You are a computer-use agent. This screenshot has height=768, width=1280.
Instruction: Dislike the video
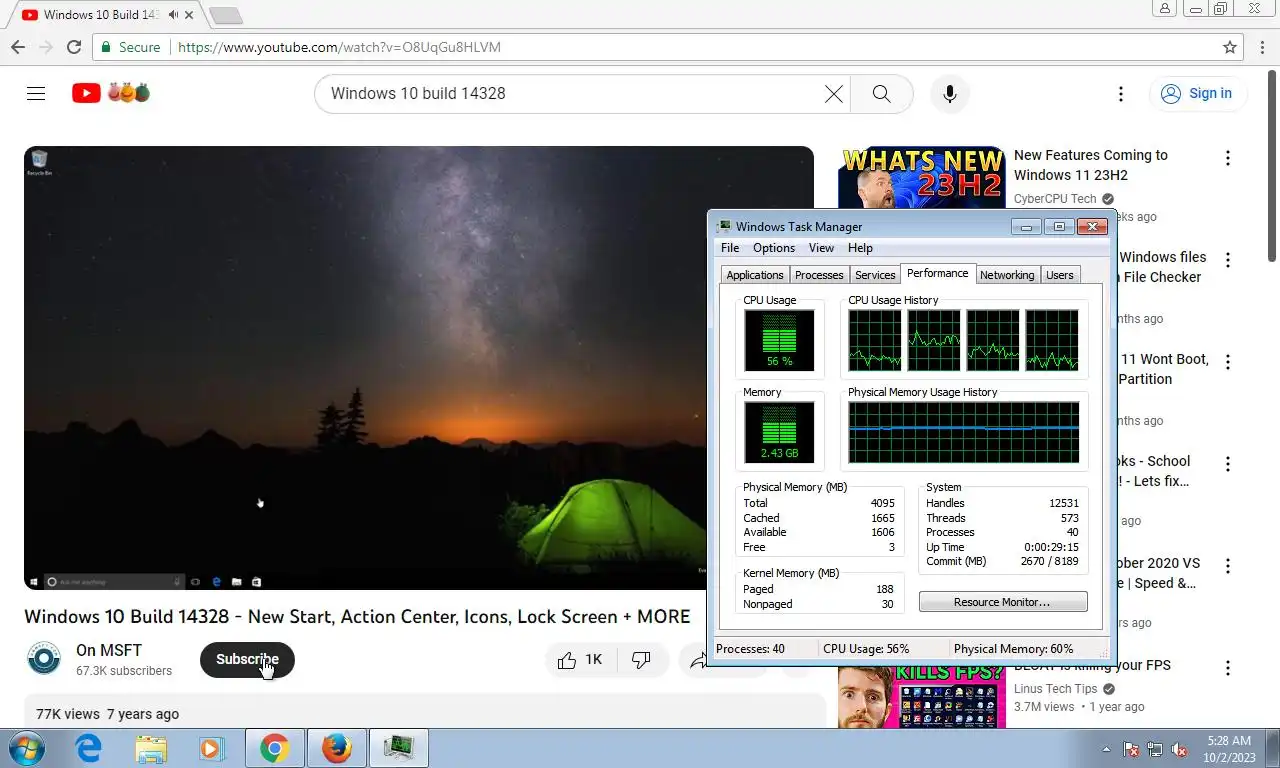[642, 660]
